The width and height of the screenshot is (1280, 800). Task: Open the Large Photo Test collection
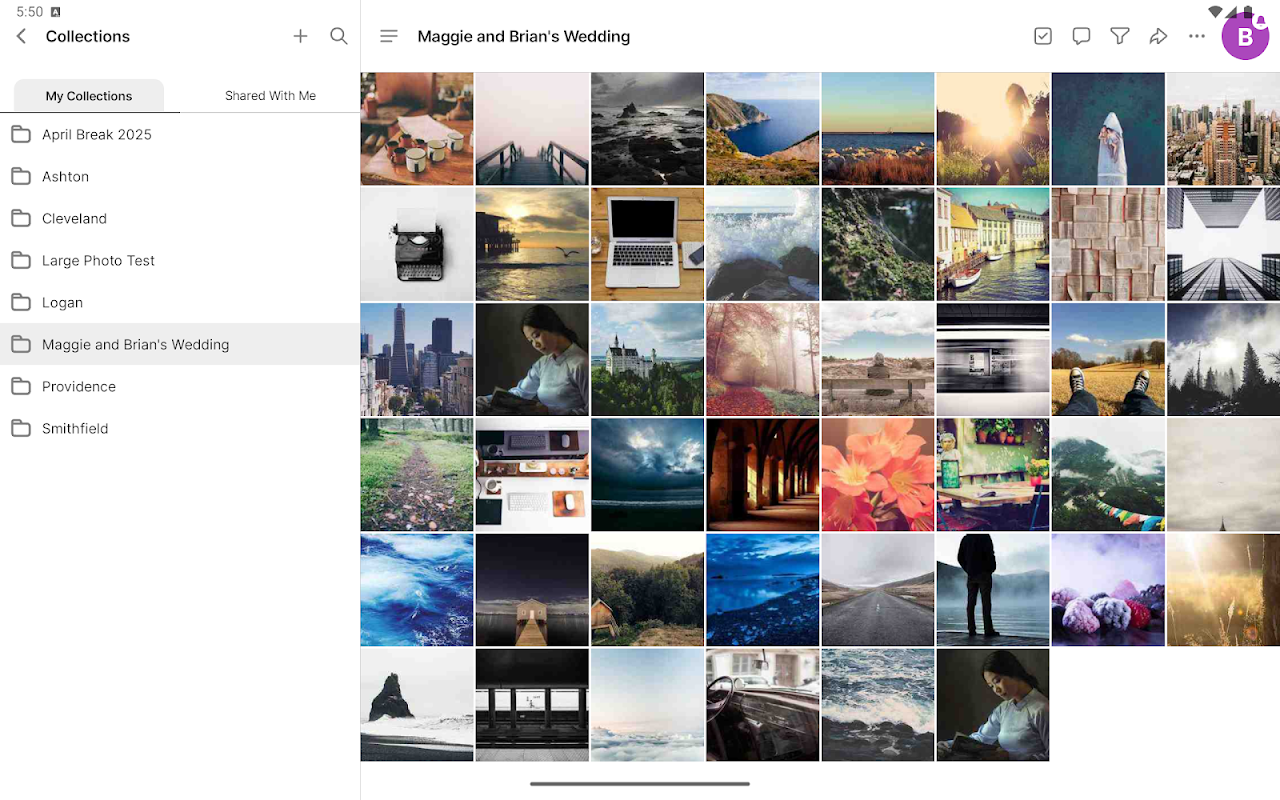point(180,260)
